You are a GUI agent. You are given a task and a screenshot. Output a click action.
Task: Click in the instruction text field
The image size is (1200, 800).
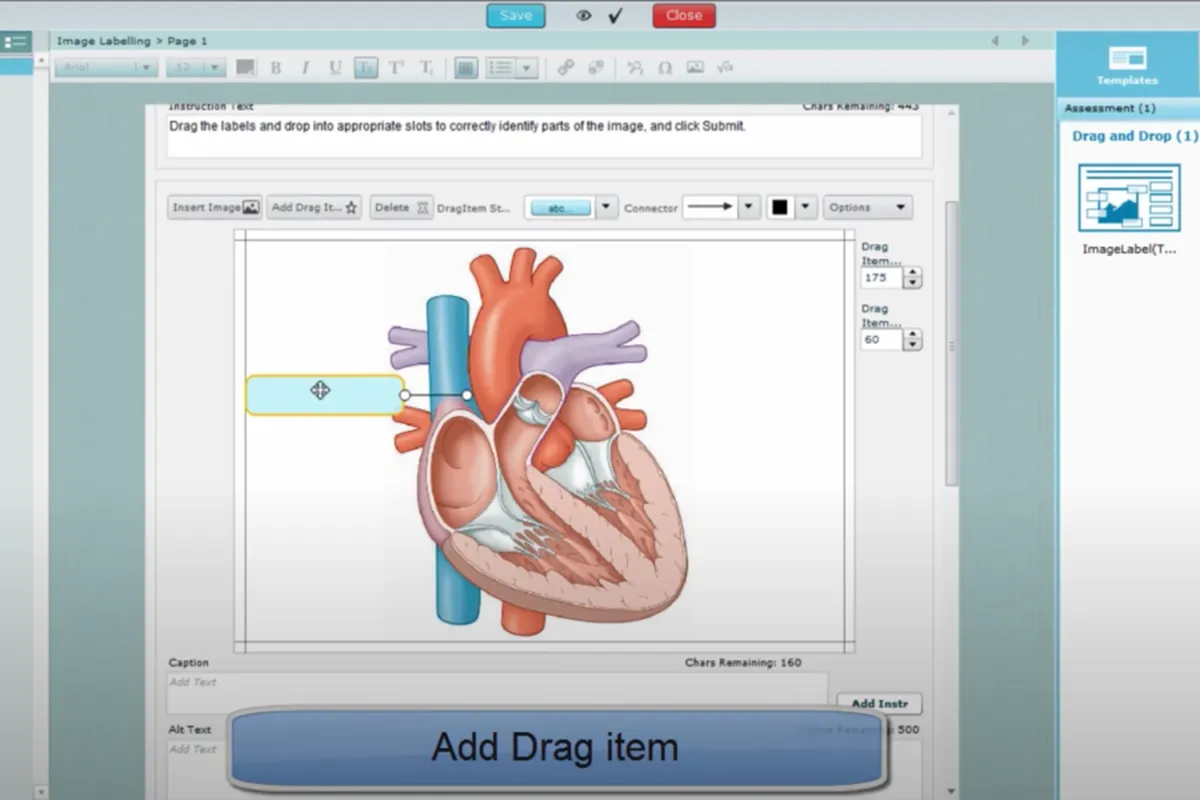click(544, 135)
